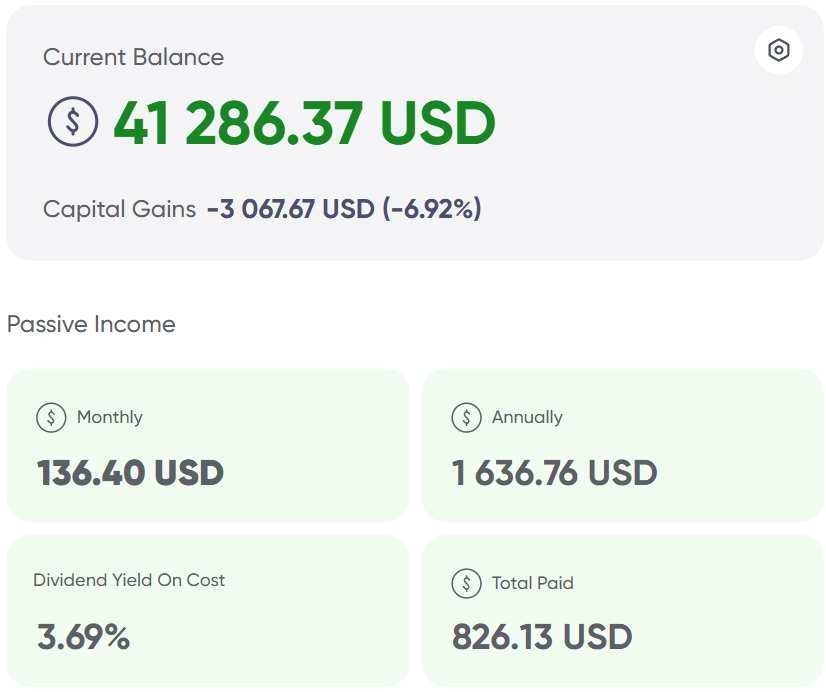
Task: Click the Total Paid dollar icon
Action: 466,584
